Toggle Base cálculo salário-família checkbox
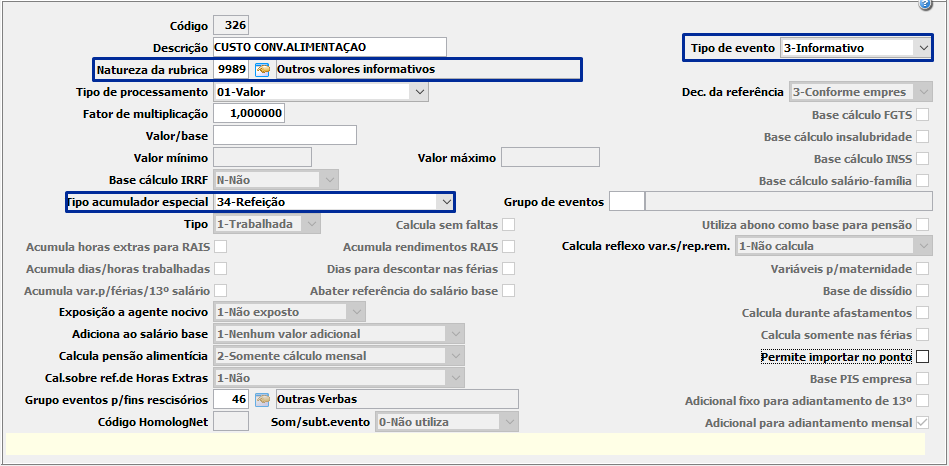Screen dimensions: 949x466 922,180
